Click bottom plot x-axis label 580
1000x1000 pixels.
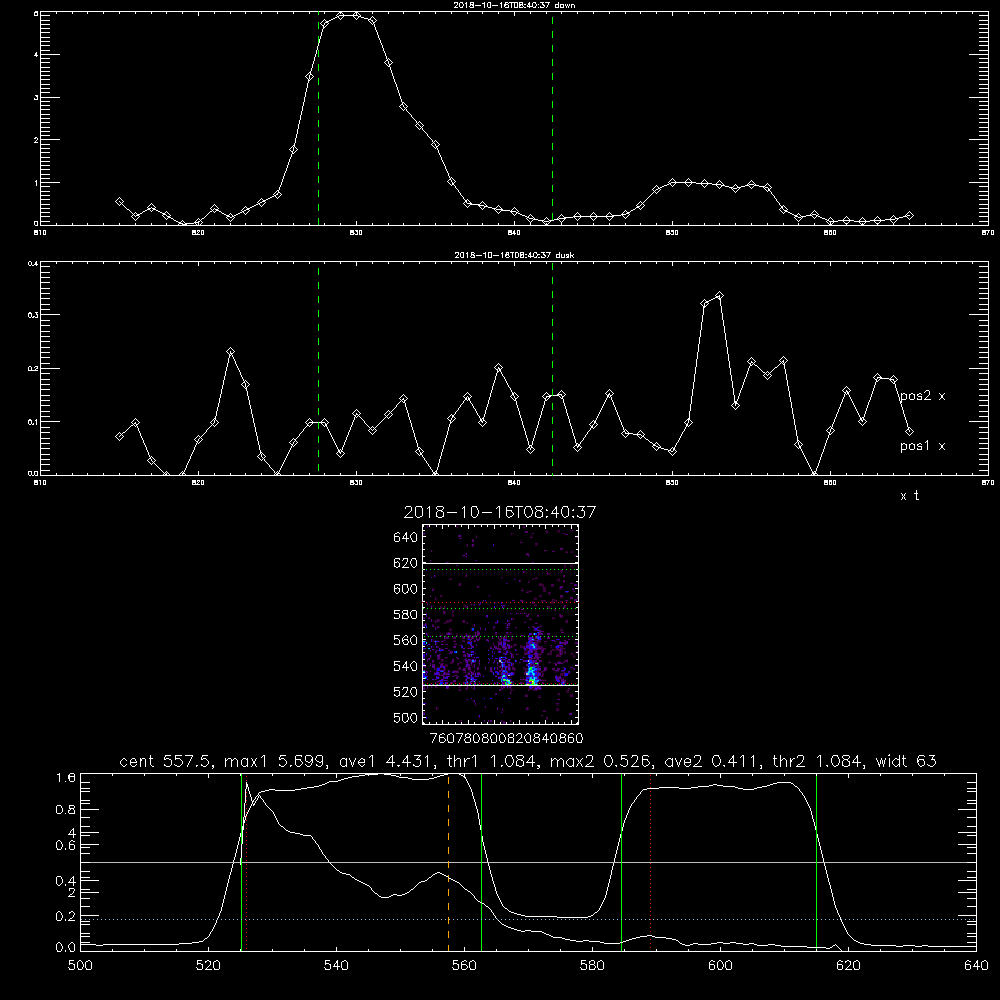click(x=592, y=966)
